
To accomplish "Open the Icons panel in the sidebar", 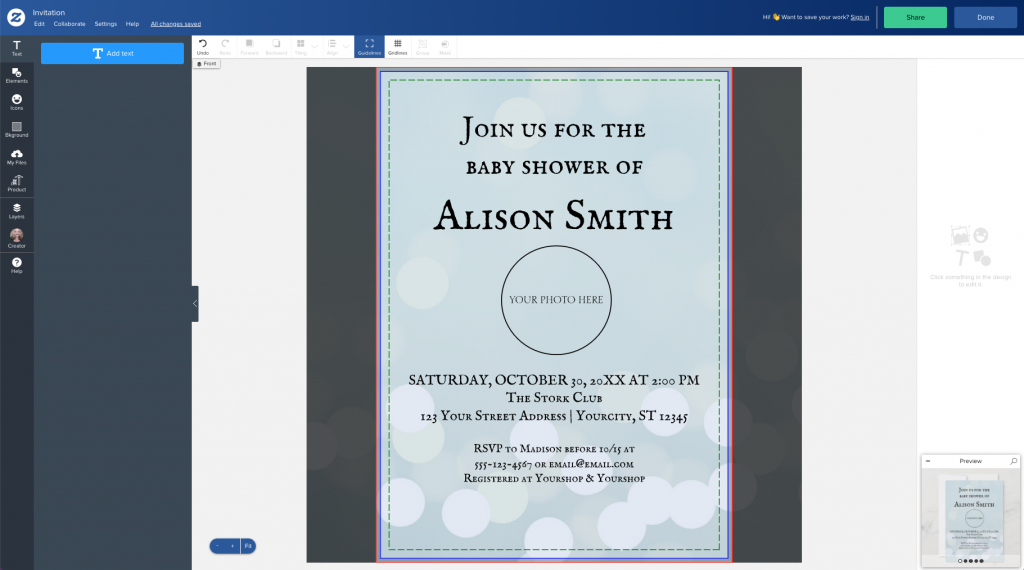I will point(17,102).
